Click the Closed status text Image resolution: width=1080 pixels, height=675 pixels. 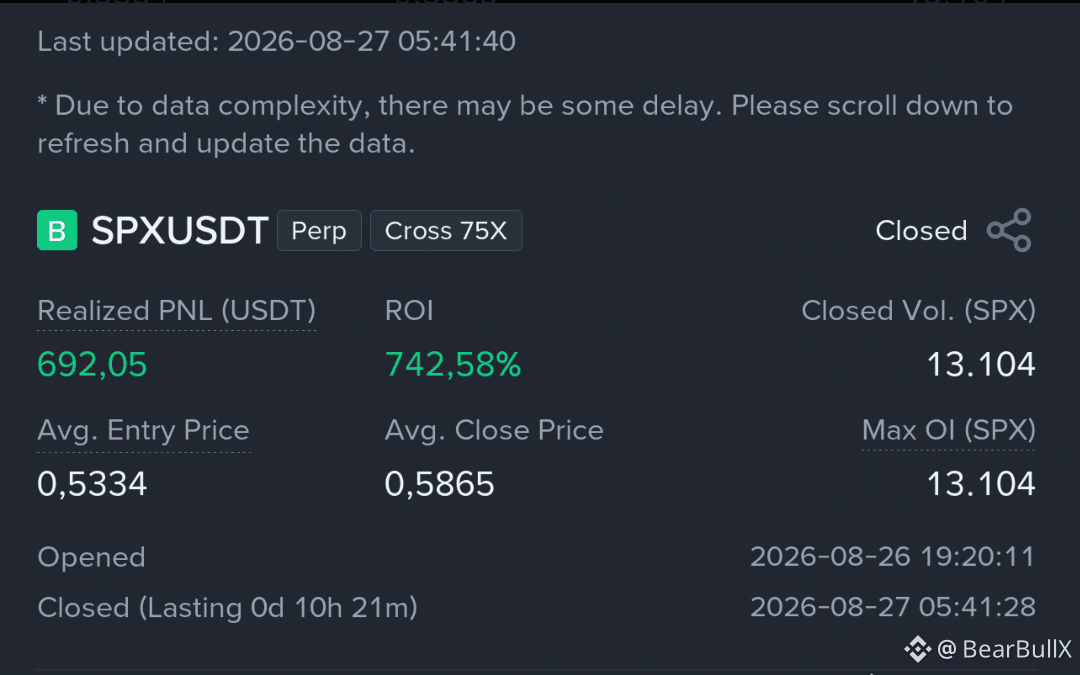click(x=921, y=231)
